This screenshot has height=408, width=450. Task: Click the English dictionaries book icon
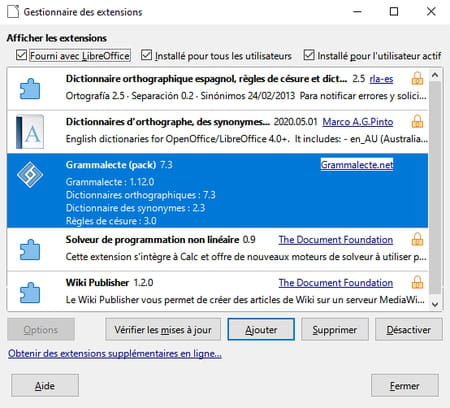30,132
